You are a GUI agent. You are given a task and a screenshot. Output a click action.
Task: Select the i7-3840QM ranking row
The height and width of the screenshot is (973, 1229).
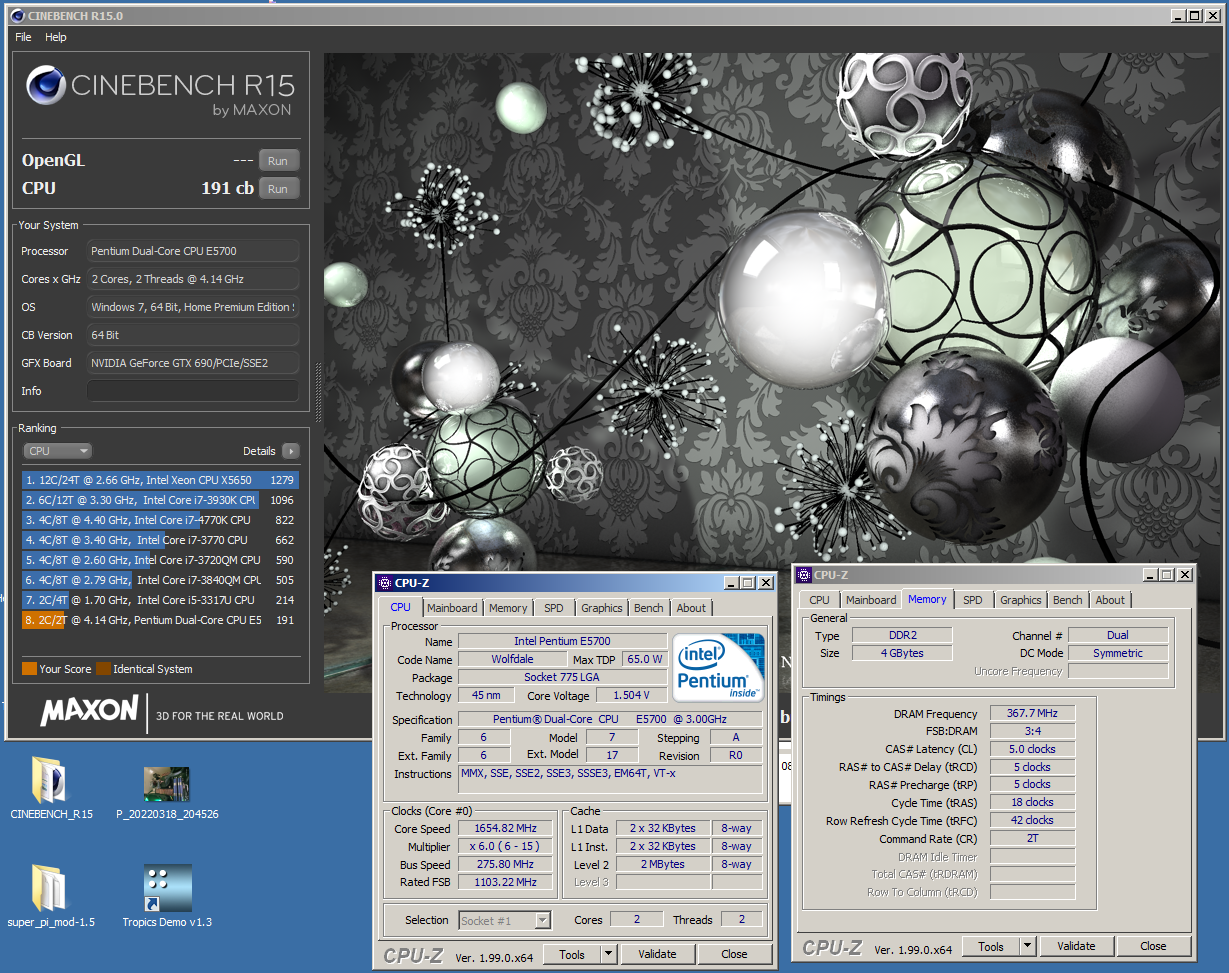click(160, 580)
